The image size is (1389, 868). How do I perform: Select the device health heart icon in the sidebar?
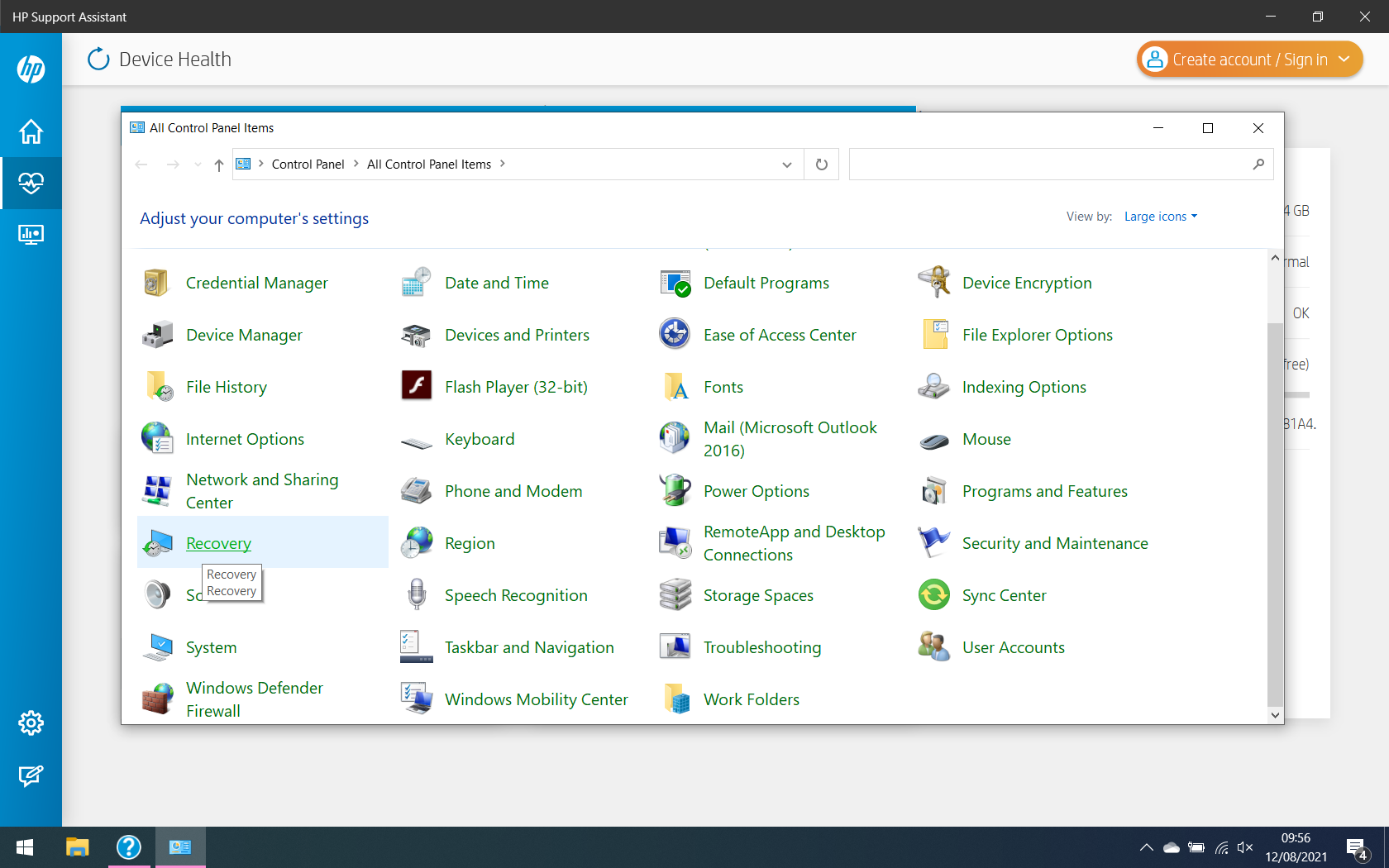[x=31, y=183]
